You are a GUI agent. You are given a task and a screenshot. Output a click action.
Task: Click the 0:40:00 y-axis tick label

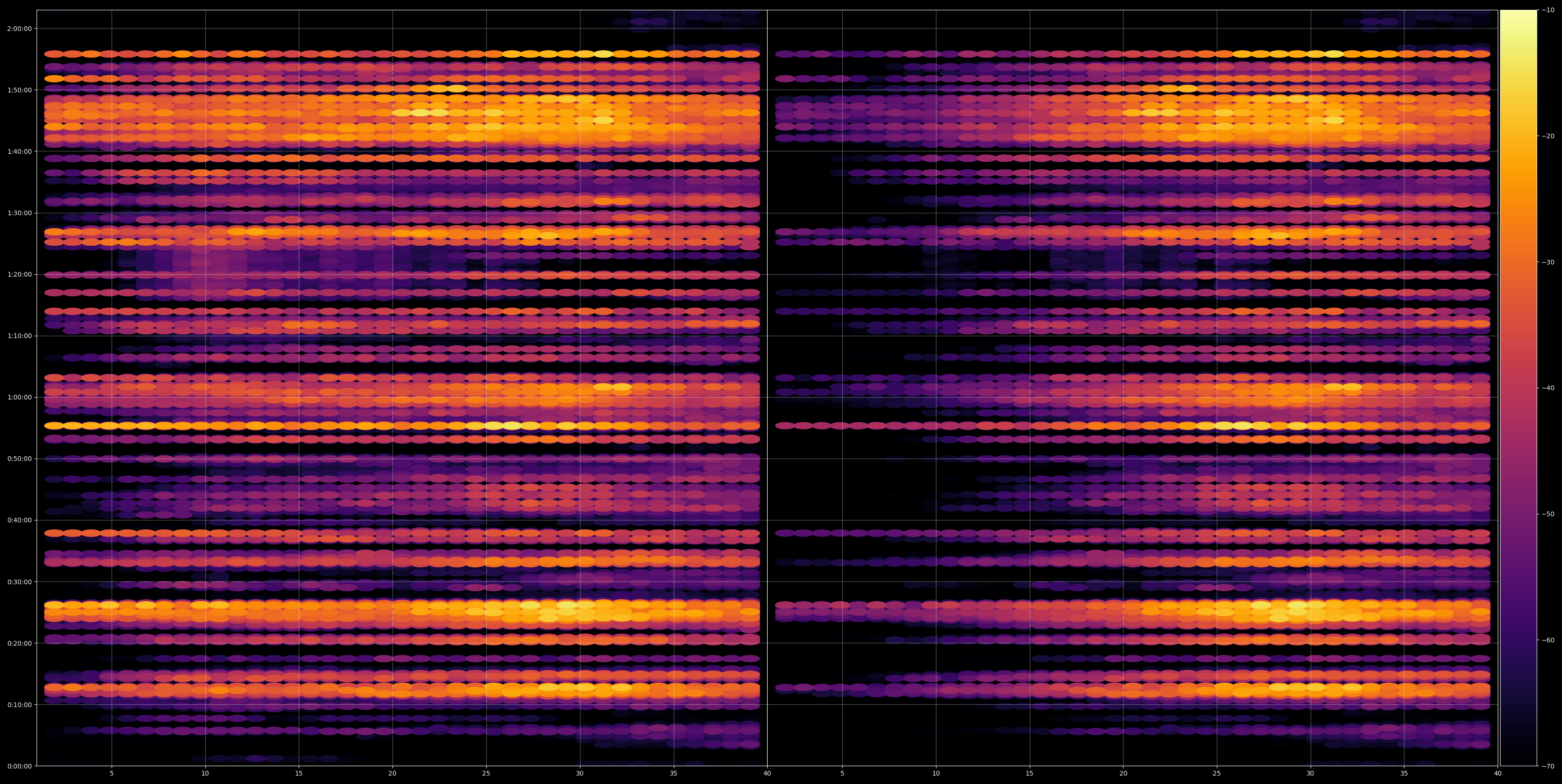(x=20, y=520)
